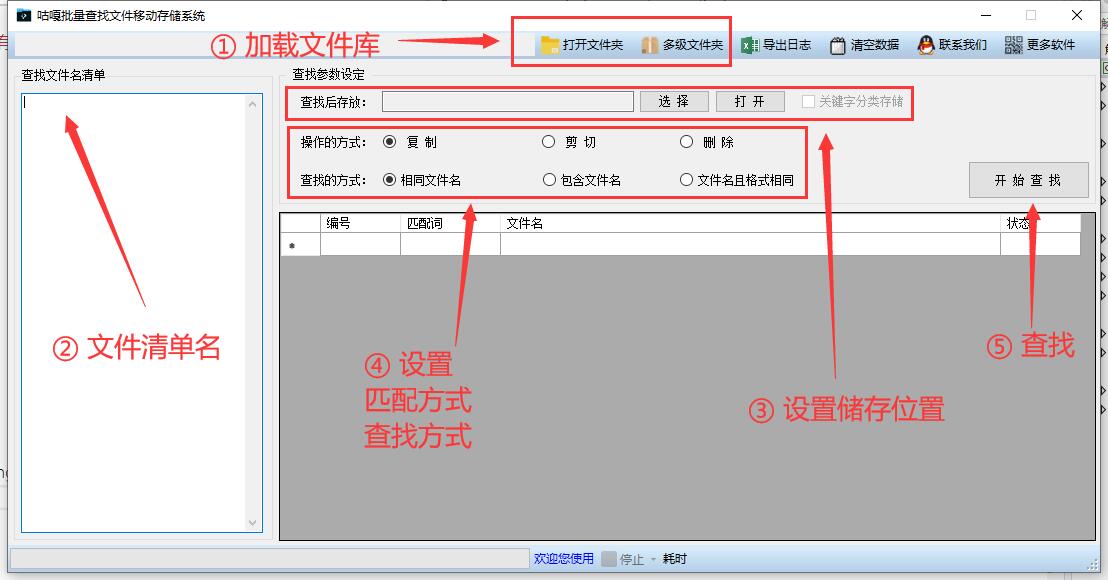
Task: Open the 打开文件夹 label in toolbar
Action: click(x=593, y=45)
